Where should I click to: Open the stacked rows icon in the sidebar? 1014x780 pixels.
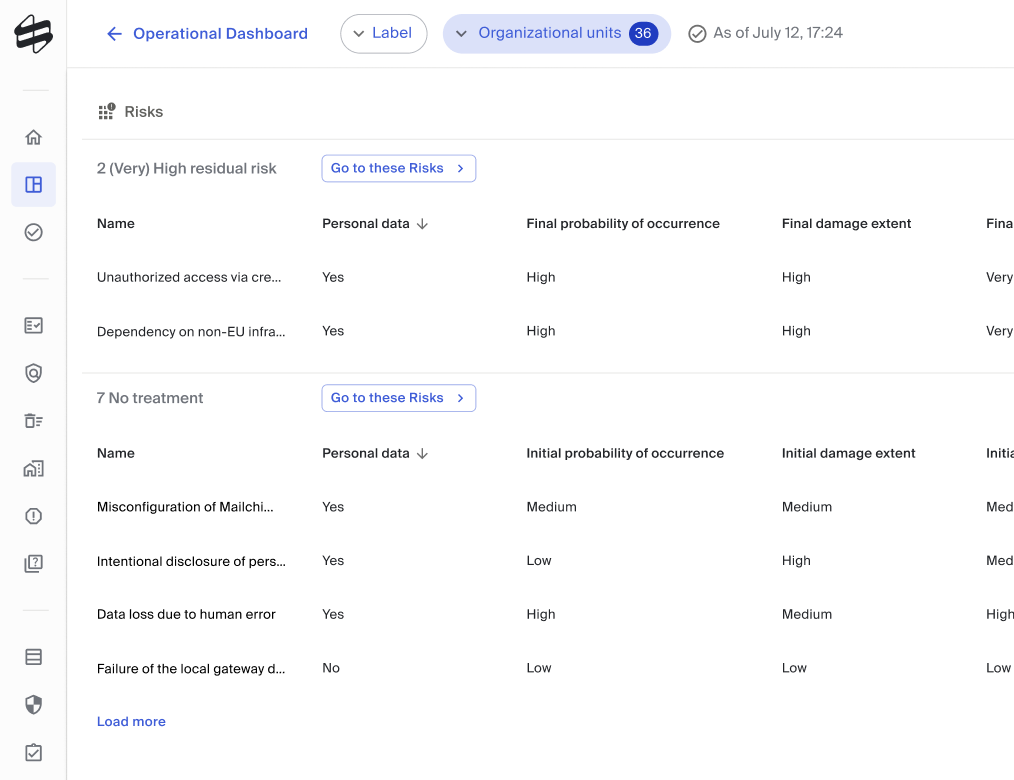[34, 657]
